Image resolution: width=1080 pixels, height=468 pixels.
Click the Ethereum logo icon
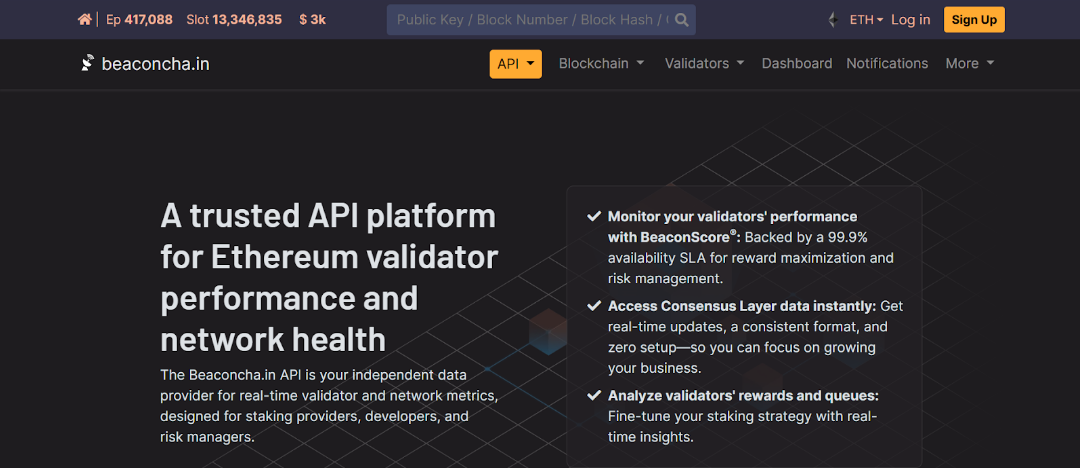tap(831, 20)
